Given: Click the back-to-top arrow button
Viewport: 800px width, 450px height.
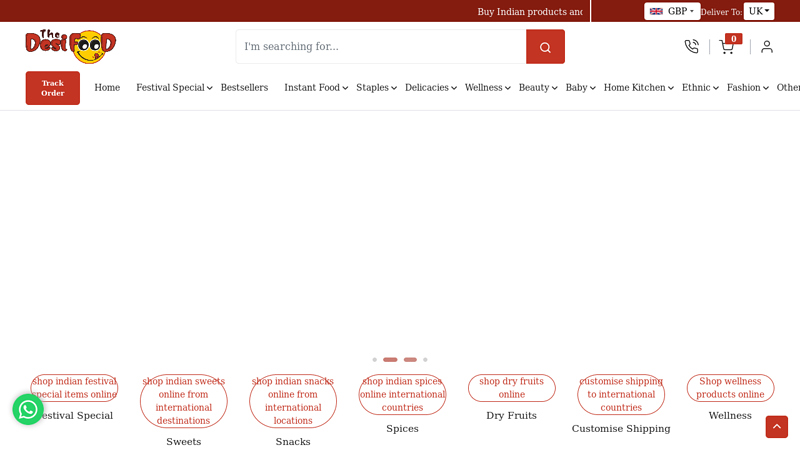Looking at the screenshot, I should coord(777,427).
